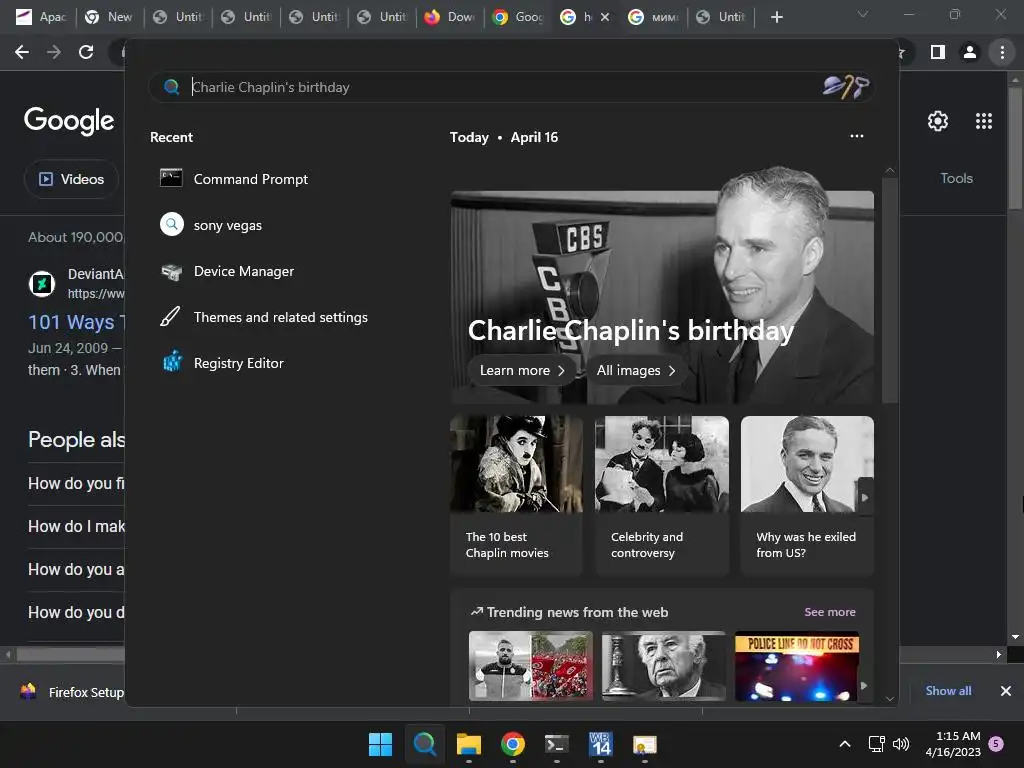1024x768 pixels.
Task: Open Chrome tab search dropdown
Action: (863, 14)
